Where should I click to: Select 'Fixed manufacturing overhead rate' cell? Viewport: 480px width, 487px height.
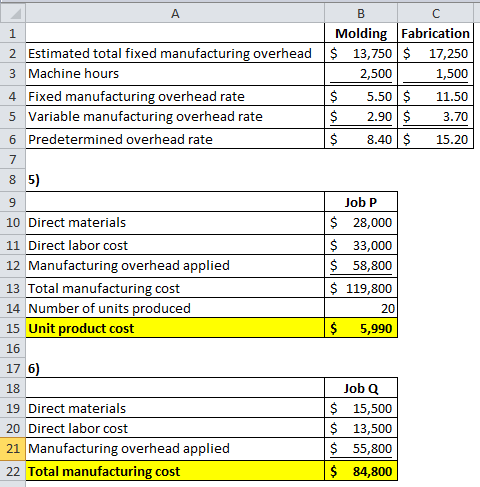point(175,96)
